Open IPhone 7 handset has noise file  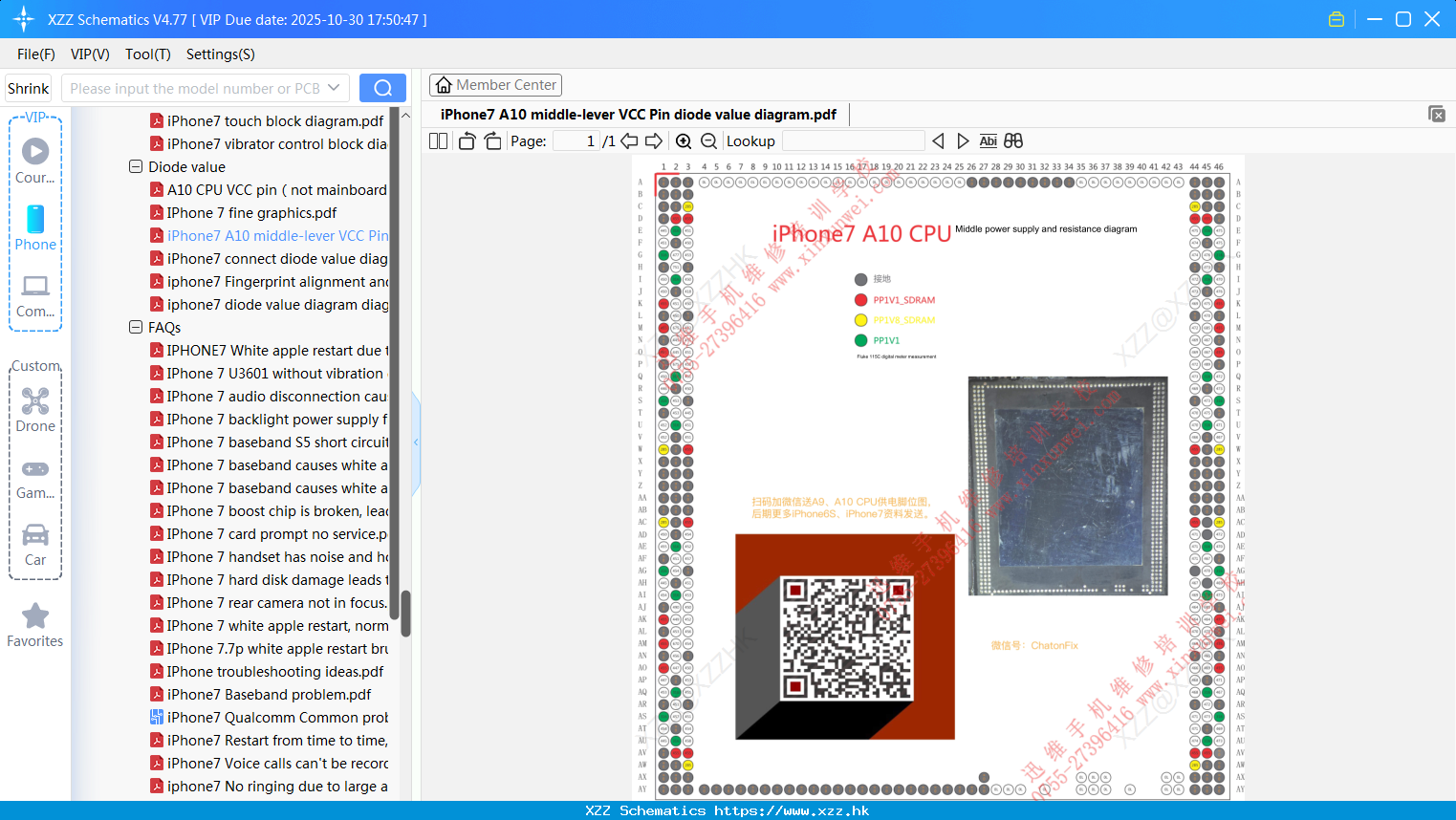tap(269, 556)
